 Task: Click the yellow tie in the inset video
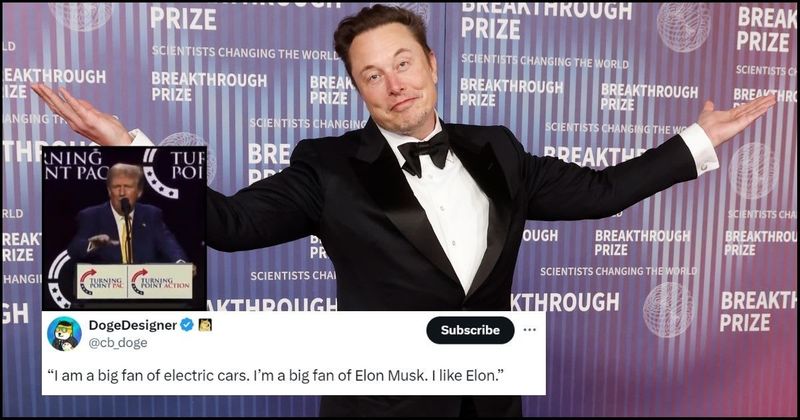coord(125,242)
